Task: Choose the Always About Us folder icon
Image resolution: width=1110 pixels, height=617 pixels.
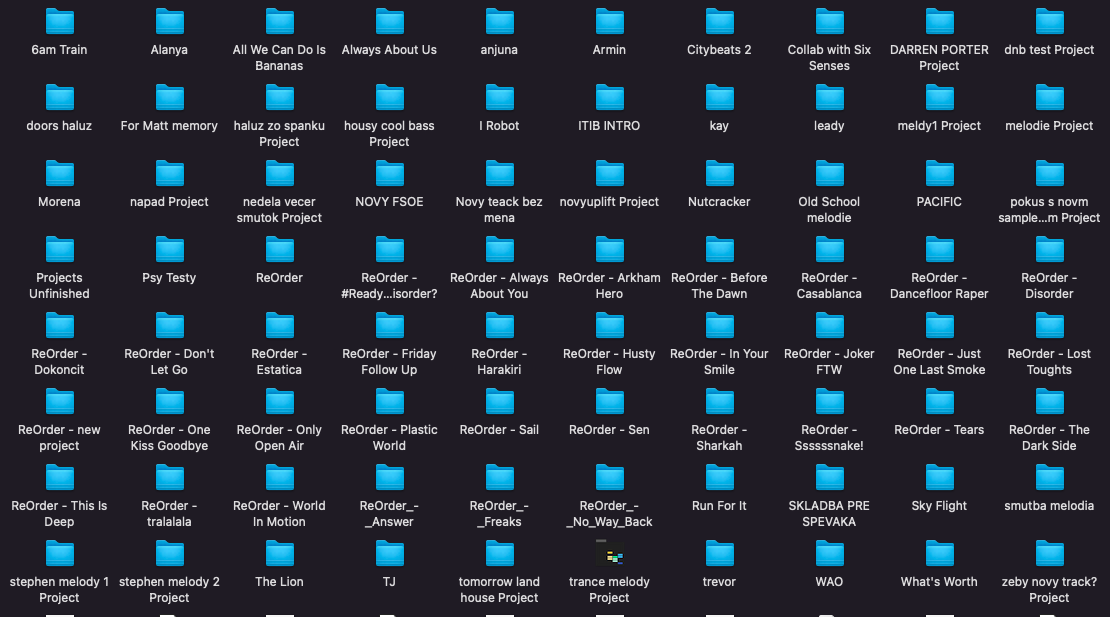Action: pyautogui.click(x=389, y=22)
